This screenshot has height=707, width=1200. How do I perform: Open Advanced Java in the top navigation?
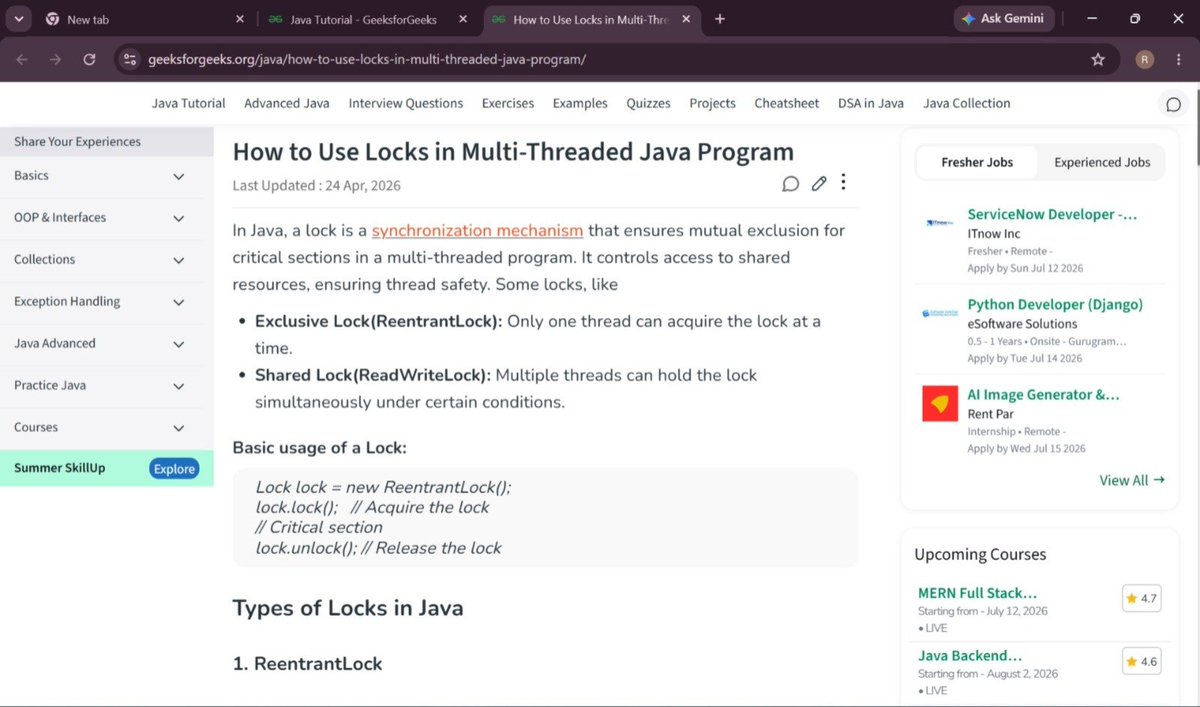tap(287, 103)
